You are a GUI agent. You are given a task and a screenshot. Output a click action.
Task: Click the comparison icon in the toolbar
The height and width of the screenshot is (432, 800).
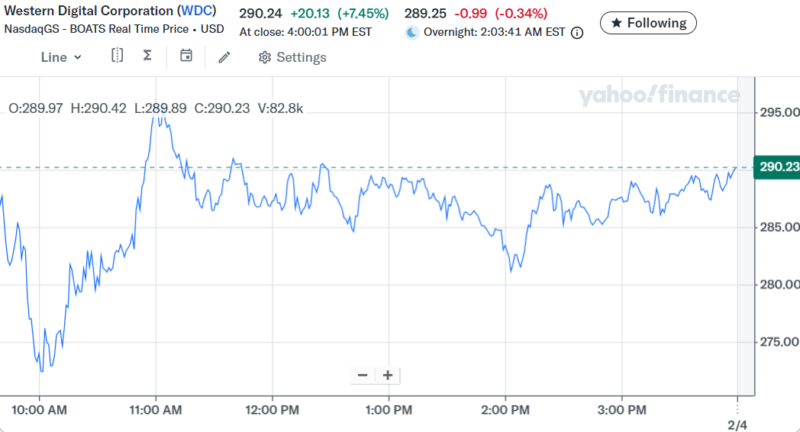click(117, 56)
